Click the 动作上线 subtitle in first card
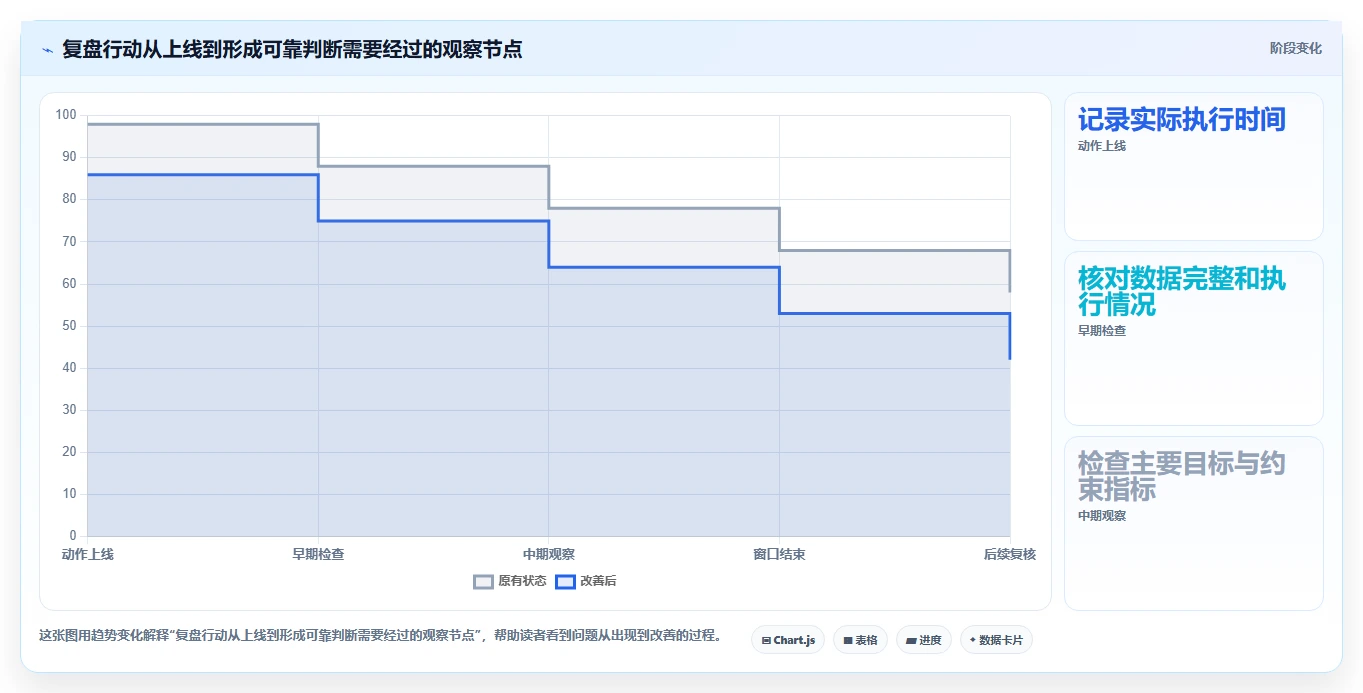 click(x=1102, y=146)
